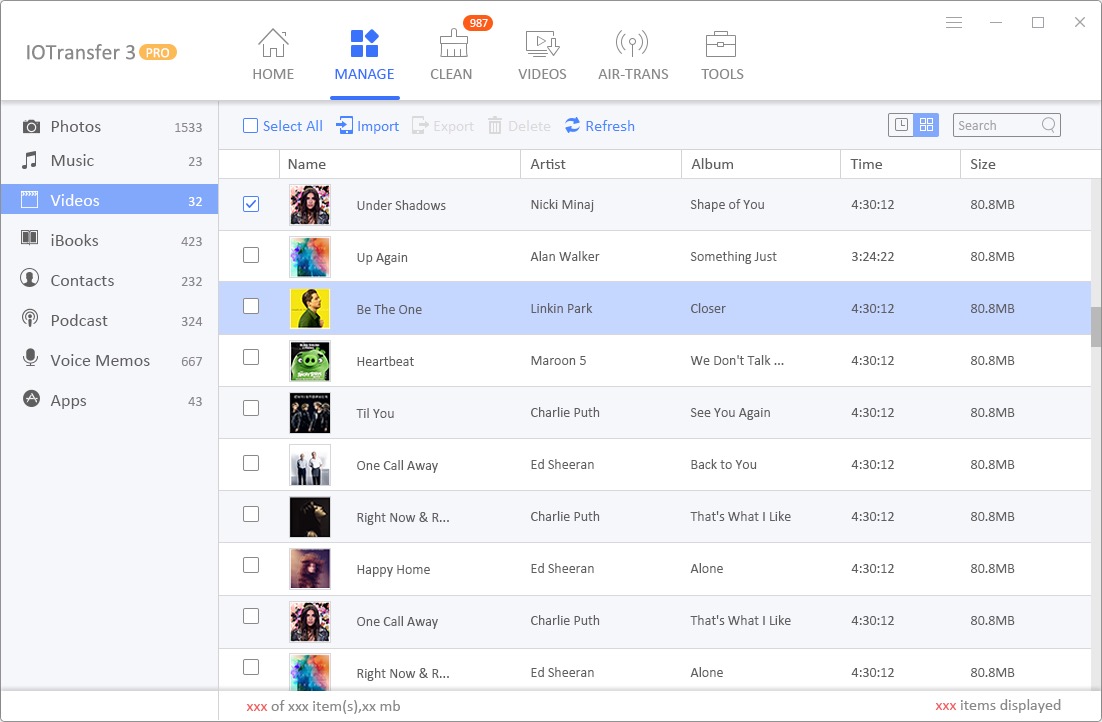Check the checkbox for Up Again
1102x722 pixels.
tap(250, 254)
